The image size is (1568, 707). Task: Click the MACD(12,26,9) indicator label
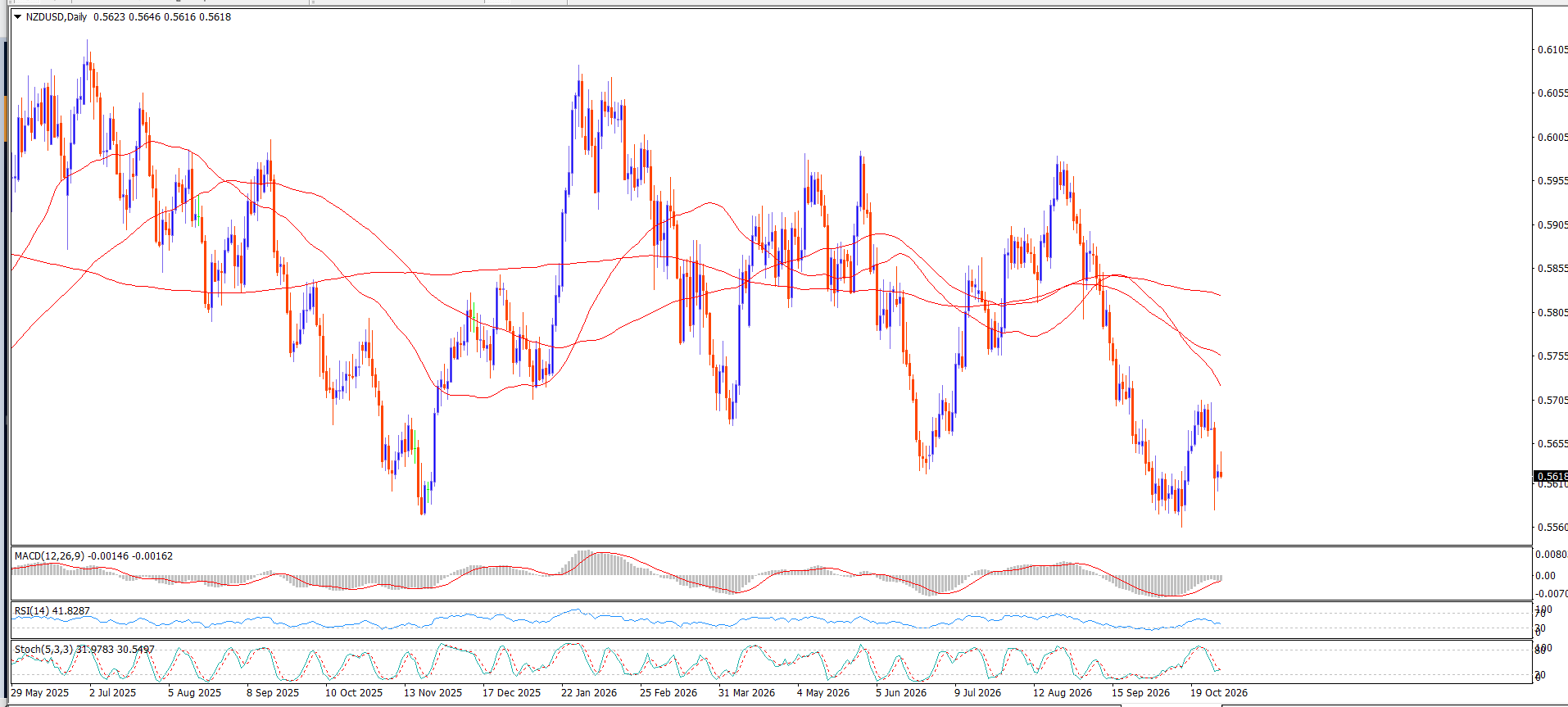click(x=49, y=556)
